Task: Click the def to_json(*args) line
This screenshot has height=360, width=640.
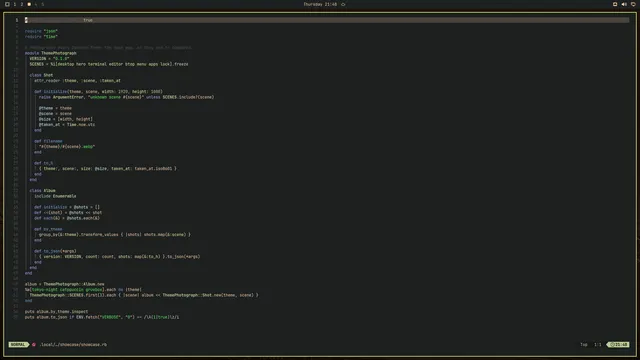Action: click(x=55, y=251)
